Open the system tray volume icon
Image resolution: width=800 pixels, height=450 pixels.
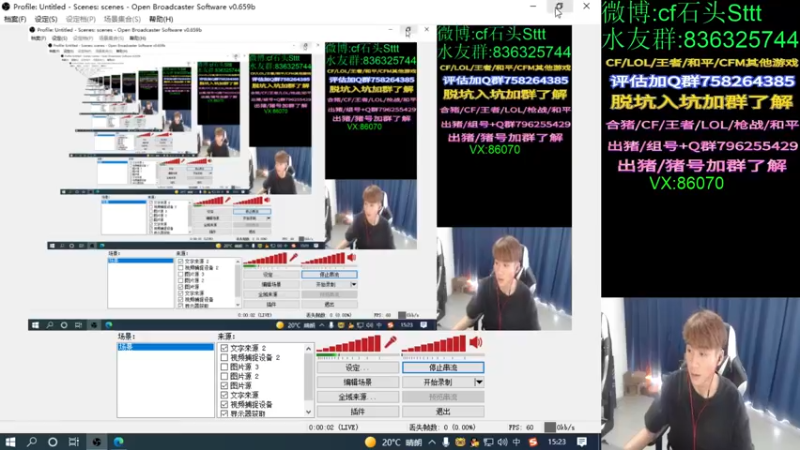503,442
